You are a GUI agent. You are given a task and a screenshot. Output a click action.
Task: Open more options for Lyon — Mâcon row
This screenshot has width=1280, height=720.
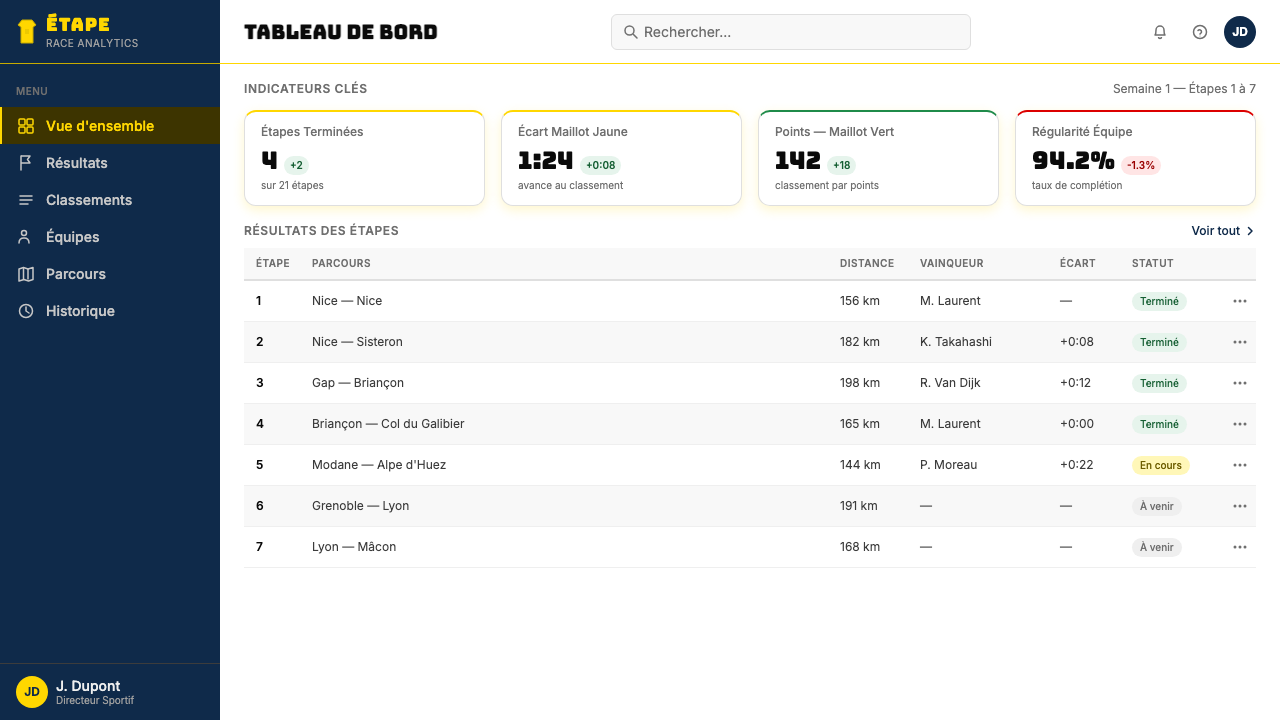(x=1240, y=547)
